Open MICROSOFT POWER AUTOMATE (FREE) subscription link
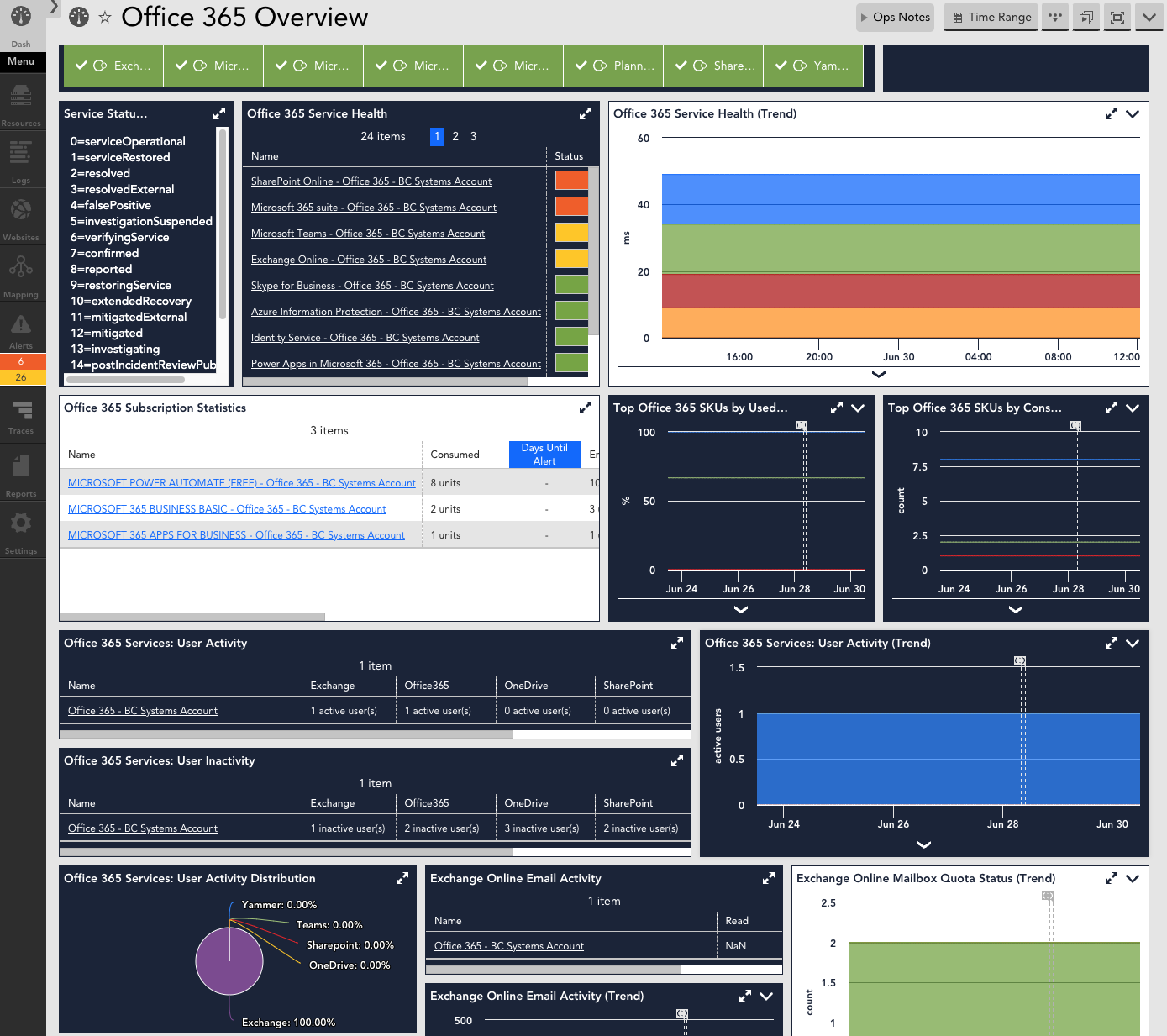The width and height of the screenshot is (1167, 1036). pyautogui.click(x=242, y=483)
